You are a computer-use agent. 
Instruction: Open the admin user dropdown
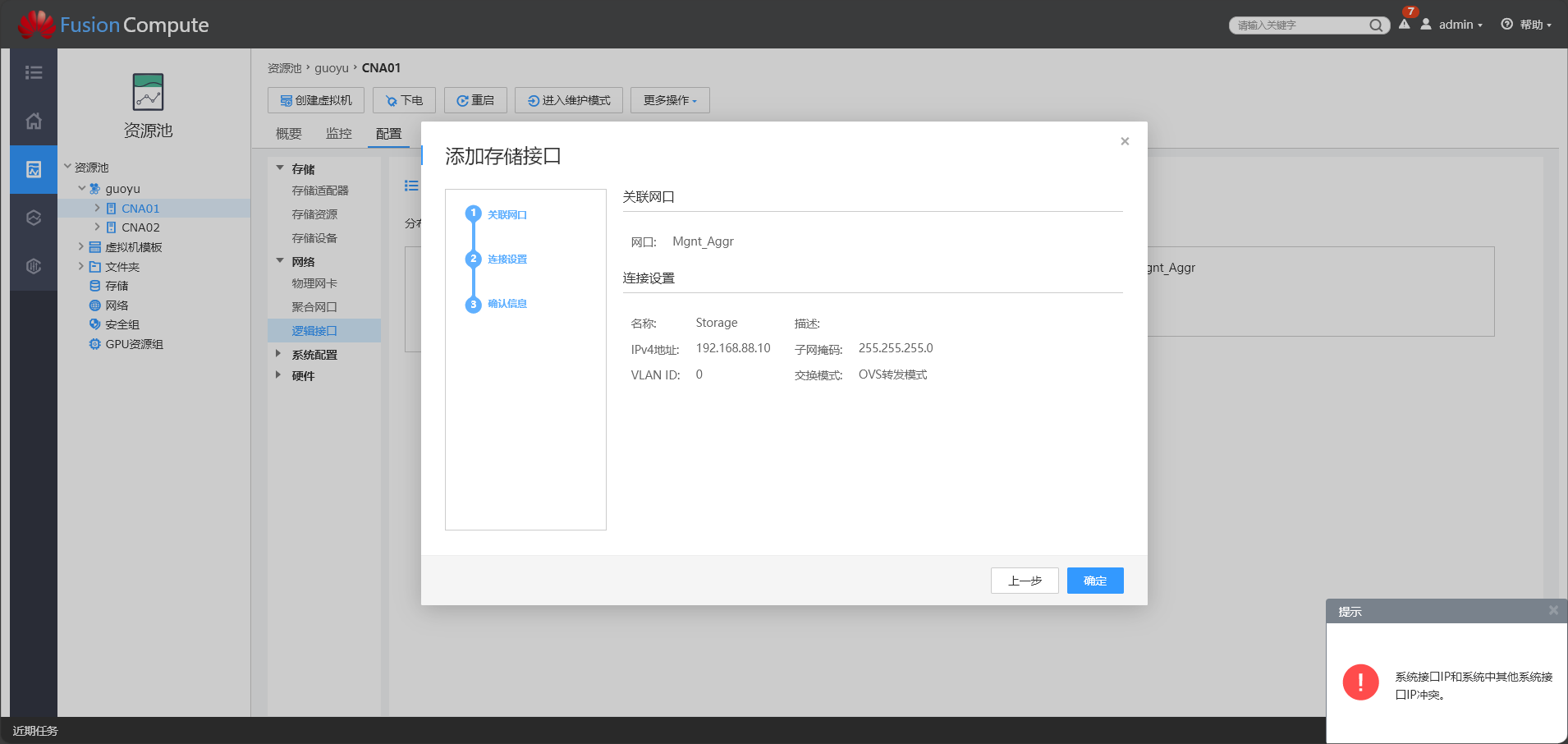point(1451,25)
